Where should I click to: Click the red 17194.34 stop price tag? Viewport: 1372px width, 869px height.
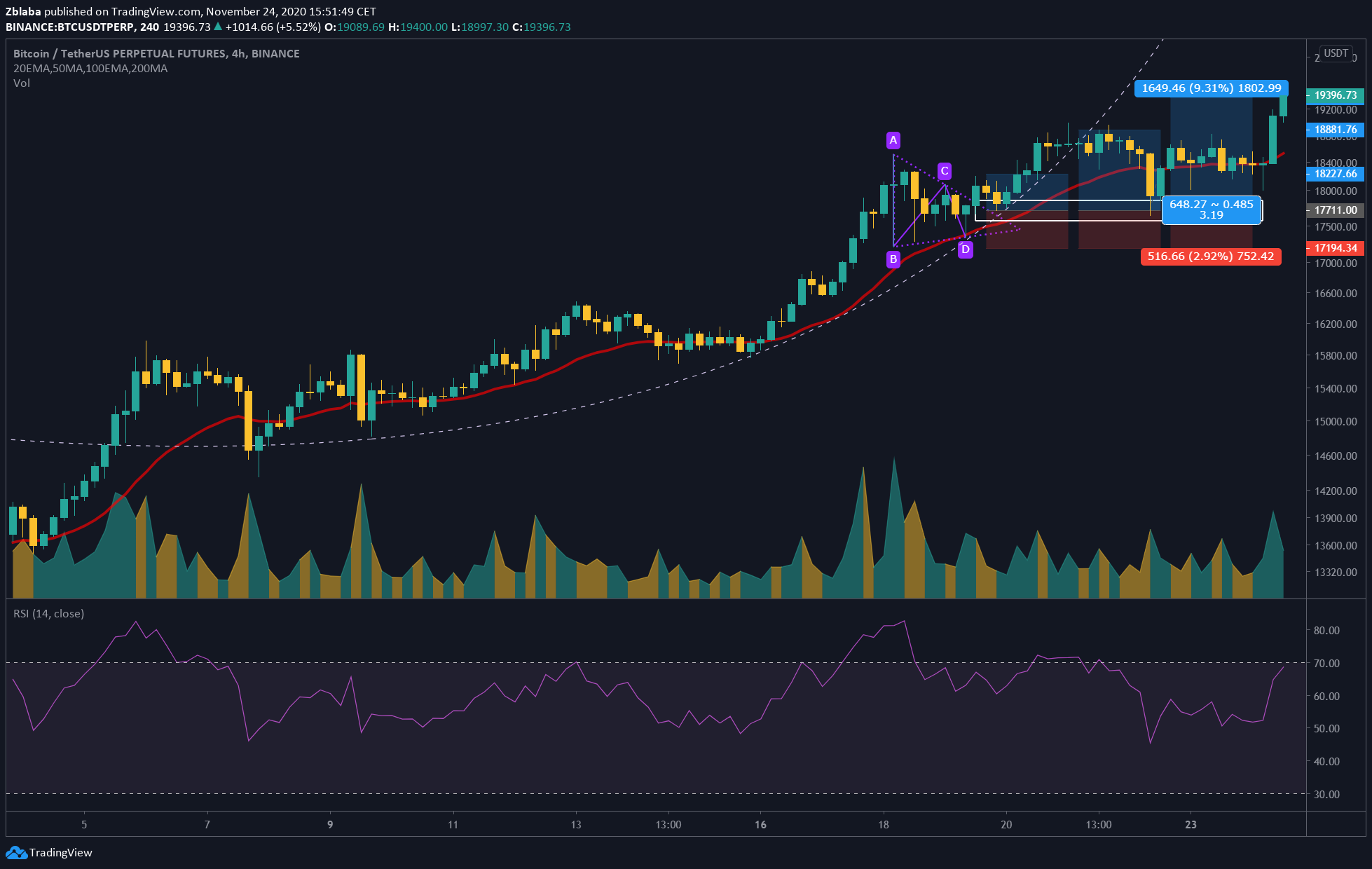click(1336, 248)
